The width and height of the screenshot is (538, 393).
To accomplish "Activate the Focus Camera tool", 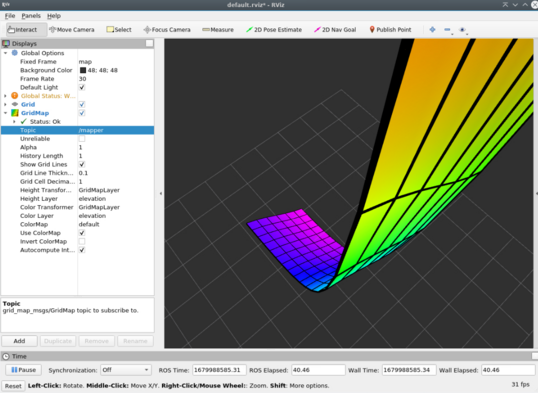I will pyautogui.click(x=167, y=30).
